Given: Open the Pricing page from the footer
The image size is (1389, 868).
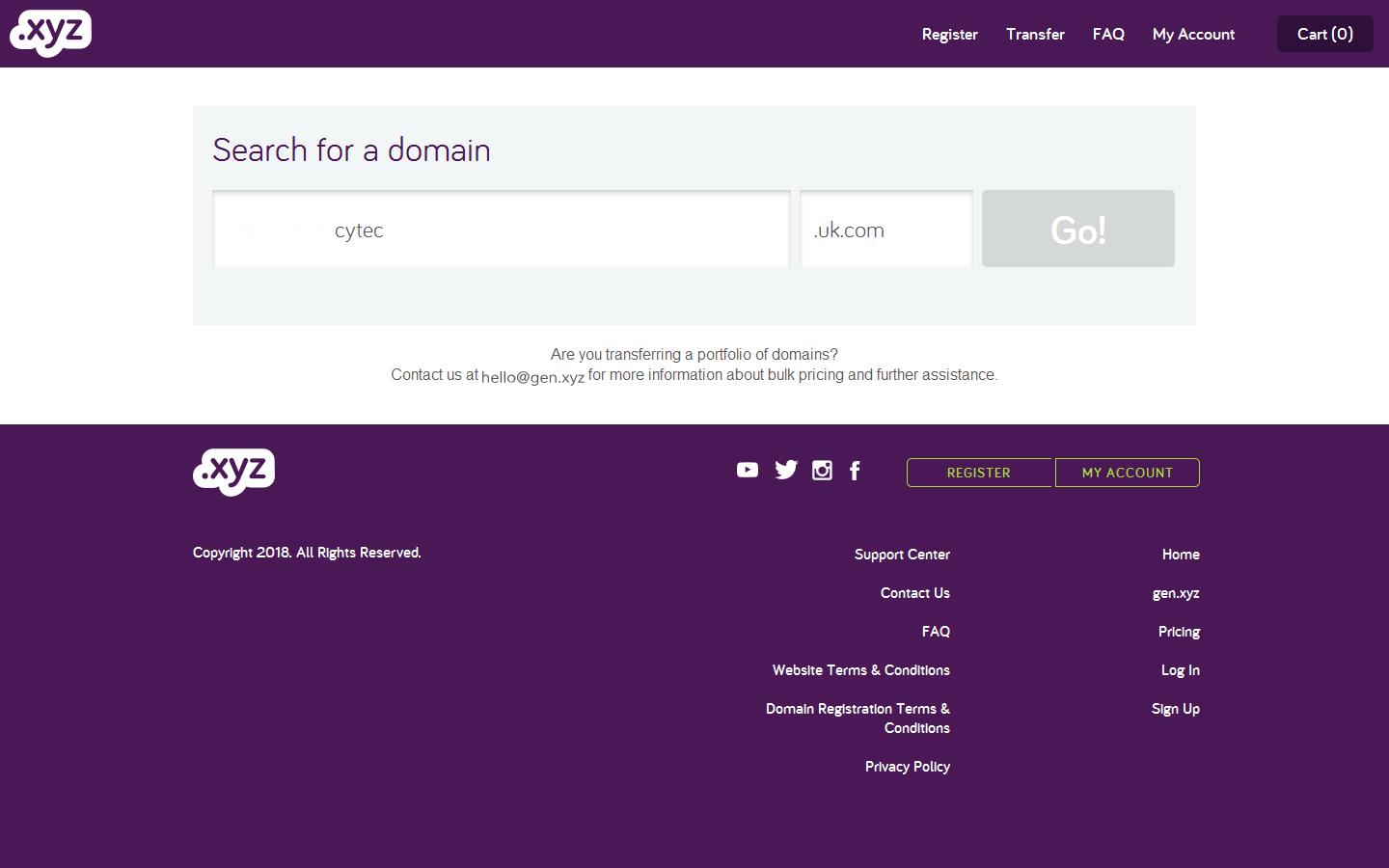Looking at the screenshot, I should pos(1179,631).
